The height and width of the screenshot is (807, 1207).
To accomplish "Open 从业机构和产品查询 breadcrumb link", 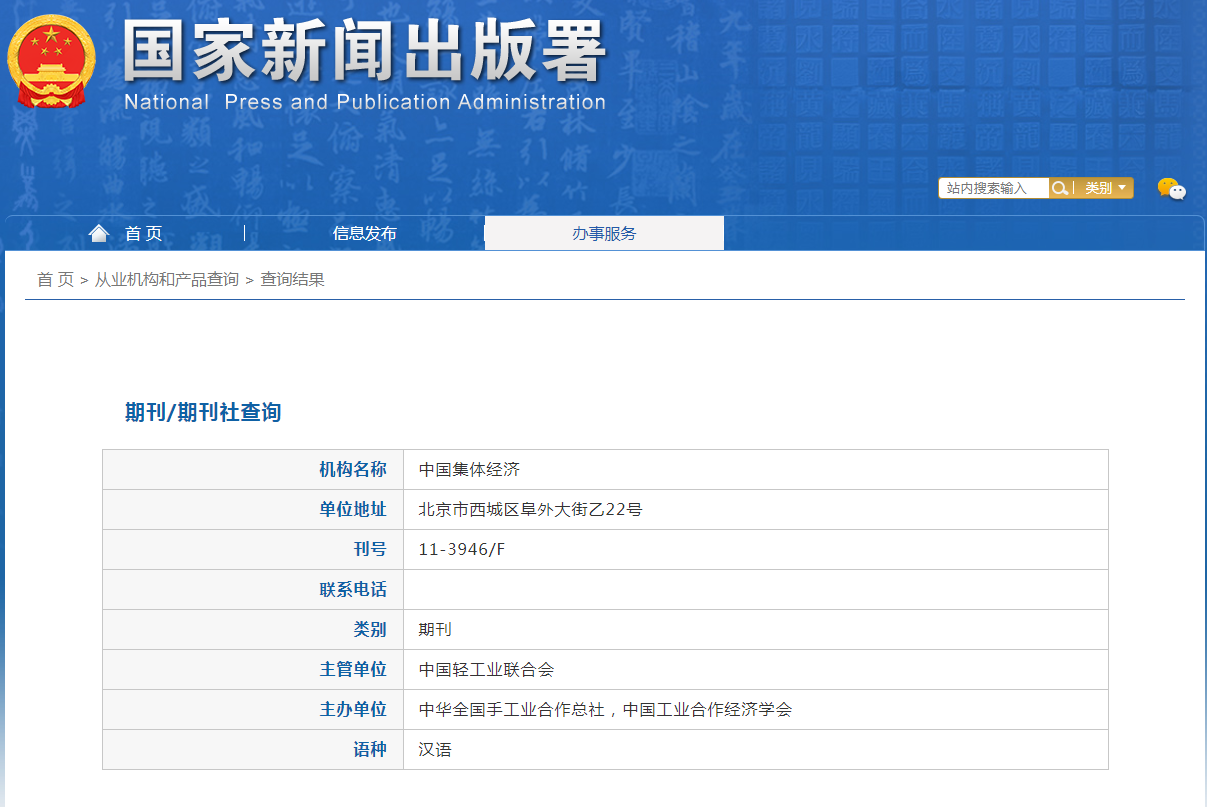I will [166, 280].
